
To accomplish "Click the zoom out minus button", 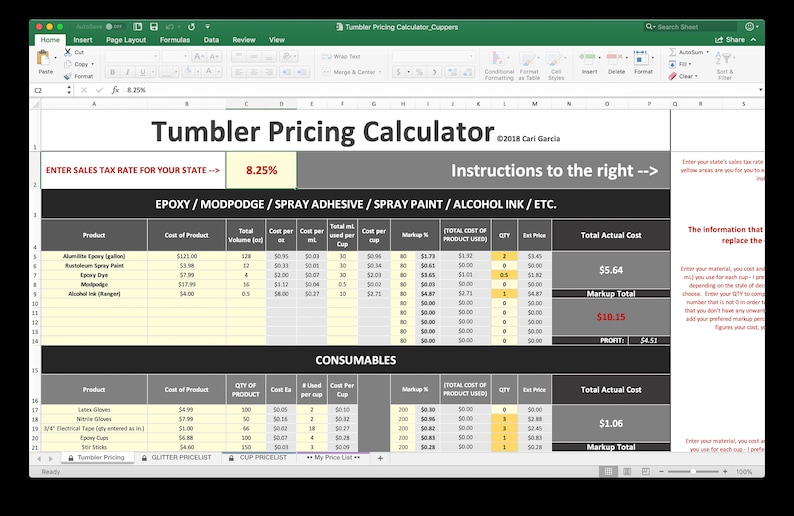I will pyautogui.click(x=661, y=471).
